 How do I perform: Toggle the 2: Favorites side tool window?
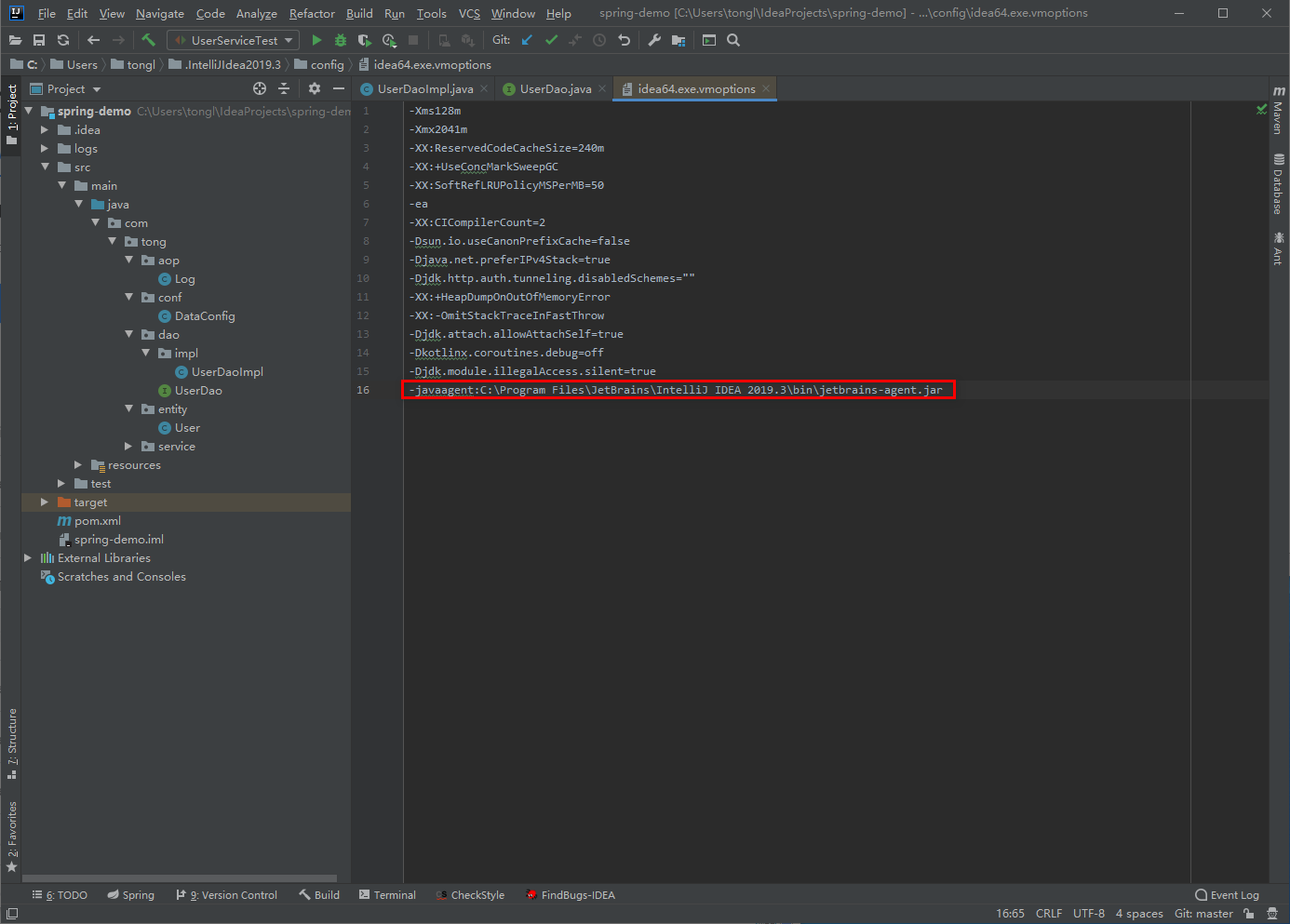point(11,837)
